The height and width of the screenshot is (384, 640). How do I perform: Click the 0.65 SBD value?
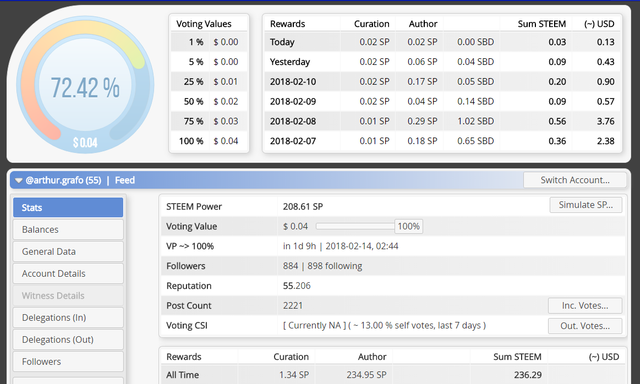point(476,141)
